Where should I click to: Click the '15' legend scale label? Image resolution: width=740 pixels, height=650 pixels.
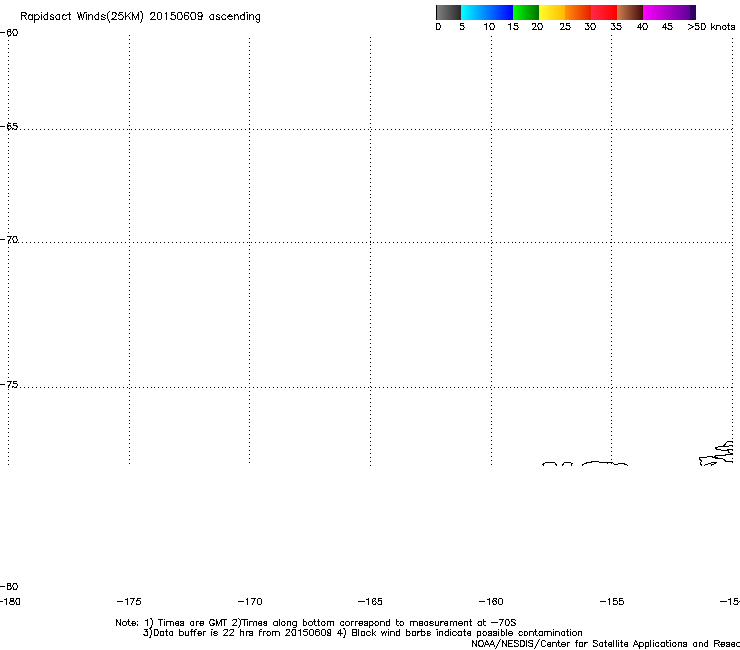[x=513, y=27]
